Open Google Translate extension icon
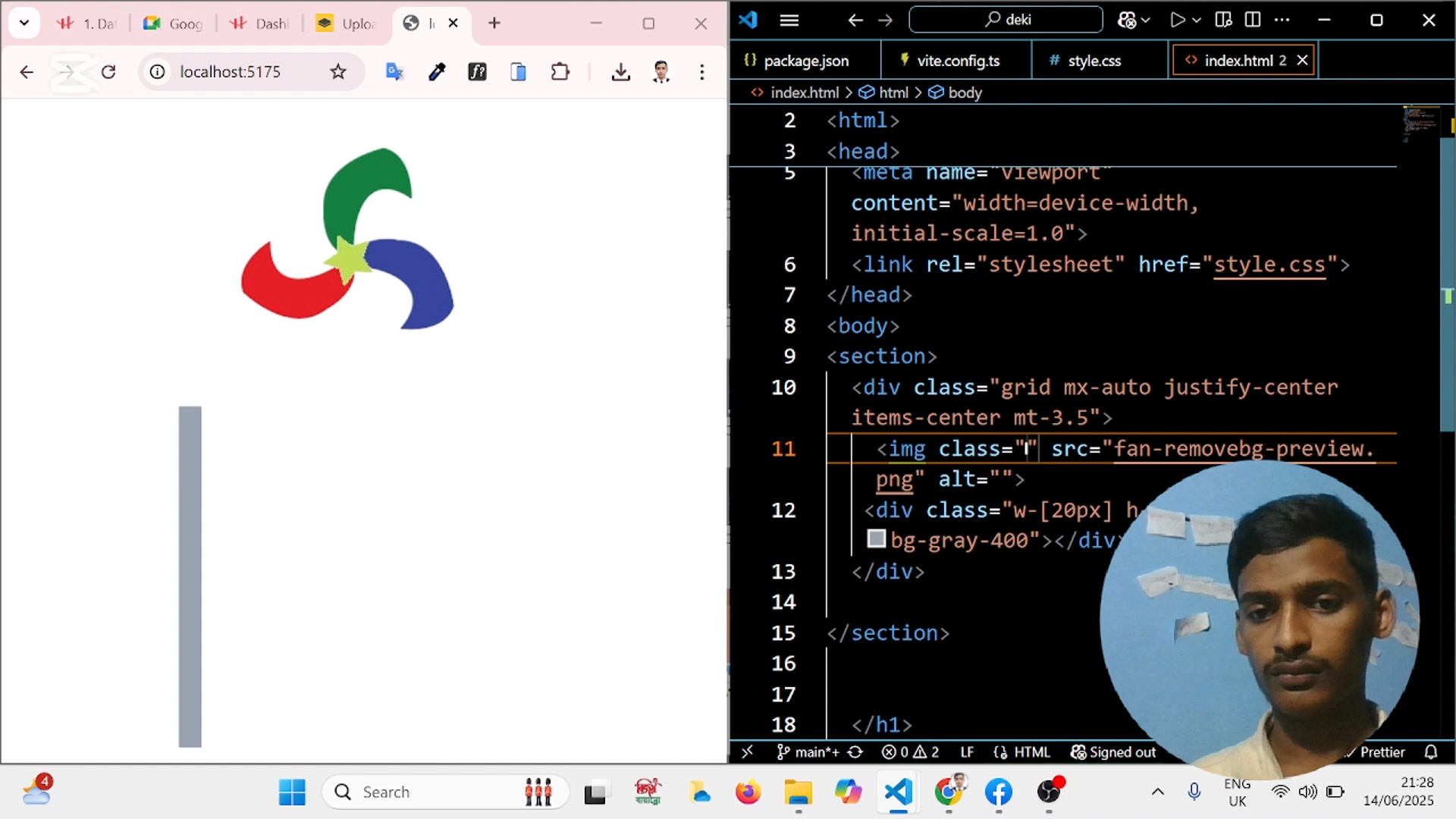This screenshot has height=819, width=1456. pyautogui.click(x=394, y=72)
